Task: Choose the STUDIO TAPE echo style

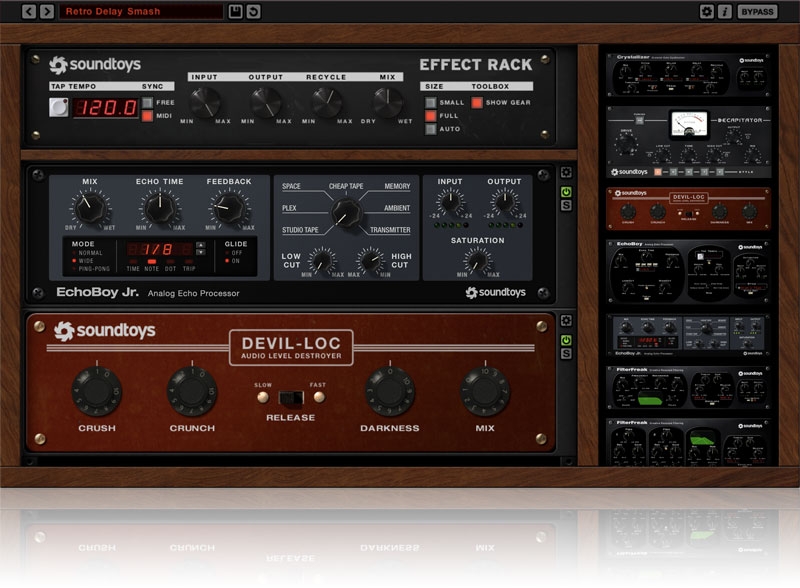Action: (300, 230)
